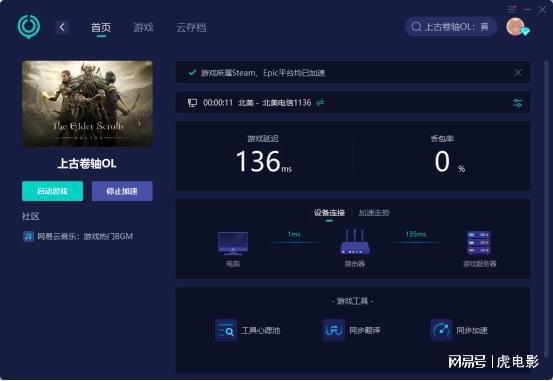Open the 同步加速 tool

459,331
